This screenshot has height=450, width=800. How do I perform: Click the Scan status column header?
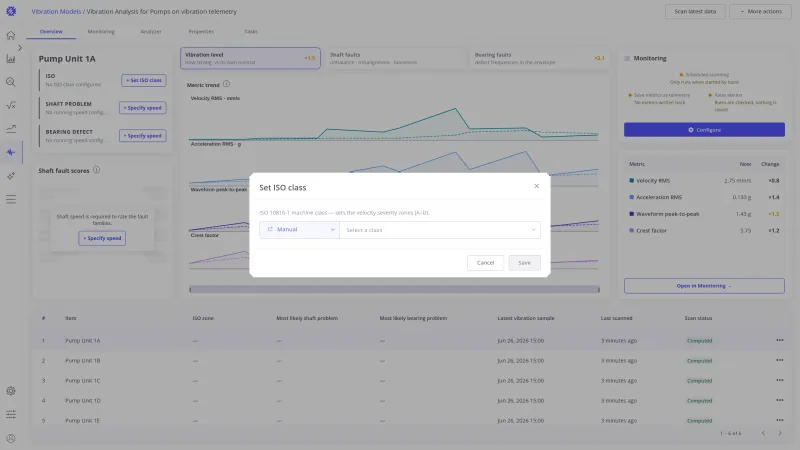(x=698, y=318)
